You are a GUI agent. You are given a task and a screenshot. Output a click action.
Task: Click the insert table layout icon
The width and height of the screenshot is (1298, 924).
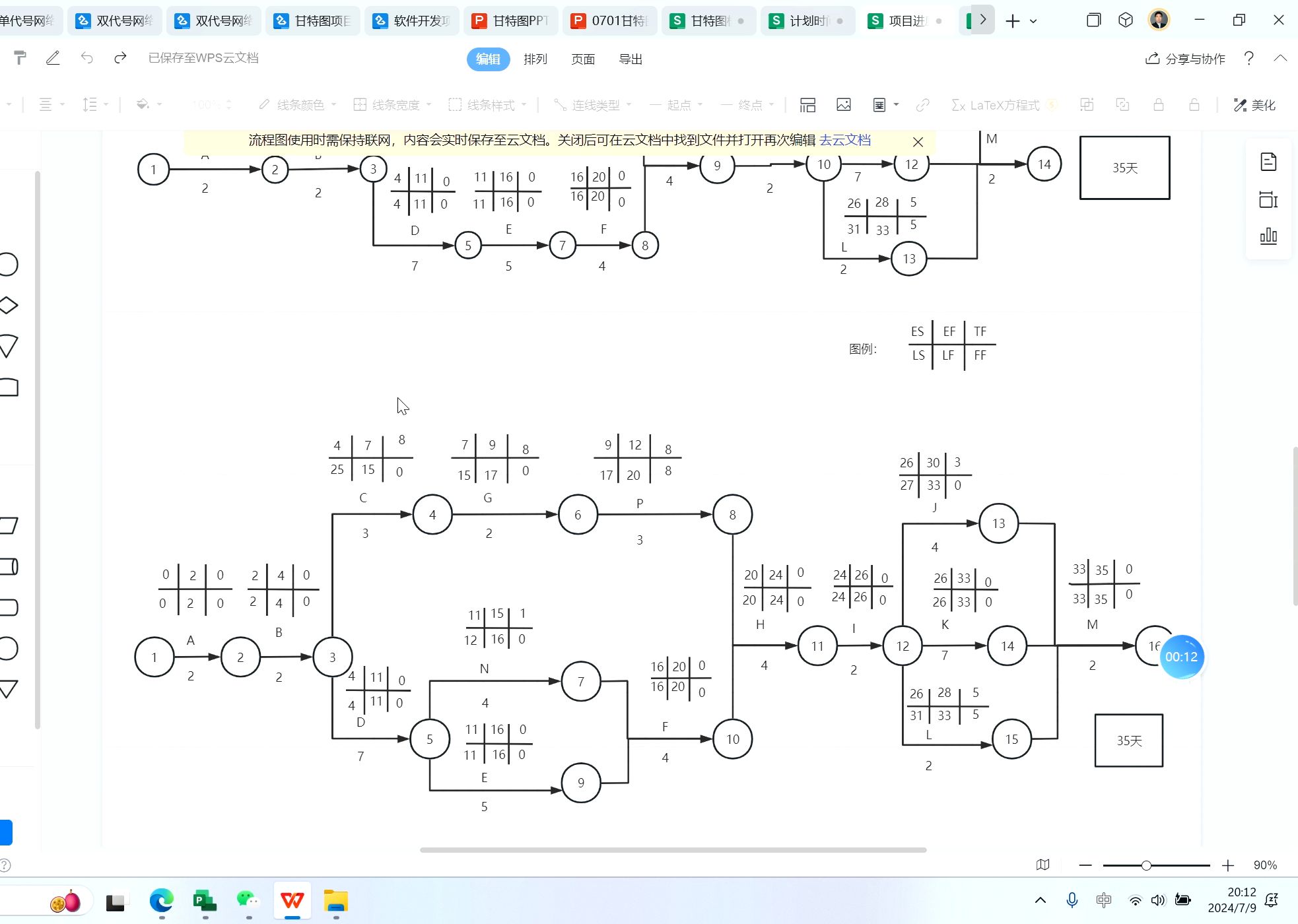(x=807, y=105)
